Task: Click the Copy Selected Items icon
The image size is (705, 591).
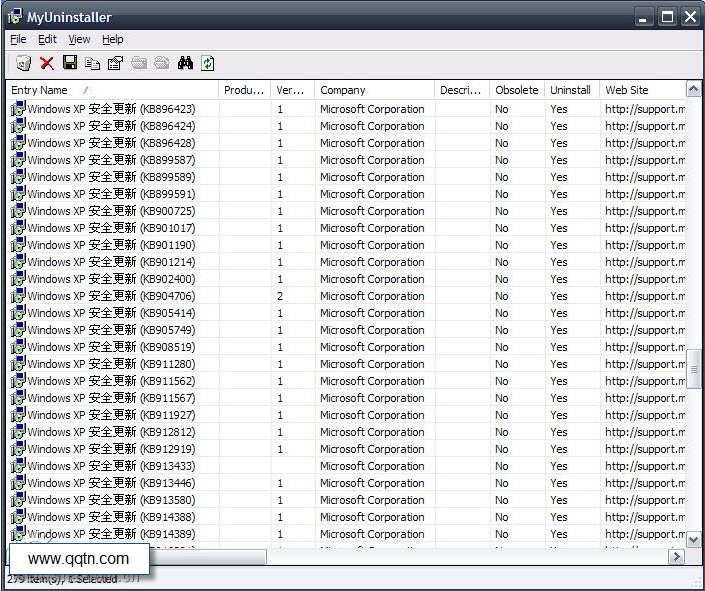Action: tap(93, 63)
